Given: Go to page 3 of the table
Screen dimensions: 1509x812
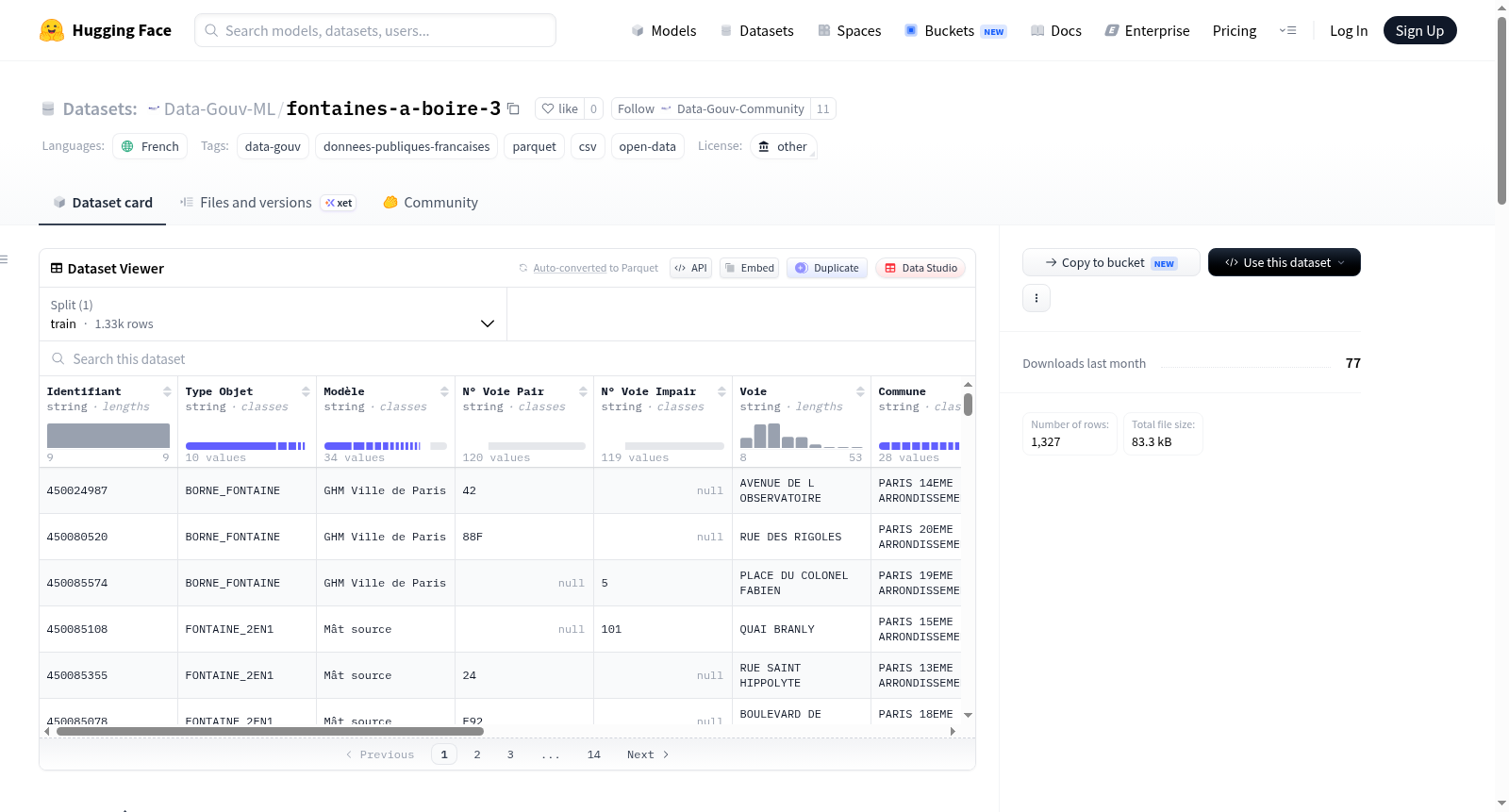Looking at the screenshot, I should tap(510, 754).
